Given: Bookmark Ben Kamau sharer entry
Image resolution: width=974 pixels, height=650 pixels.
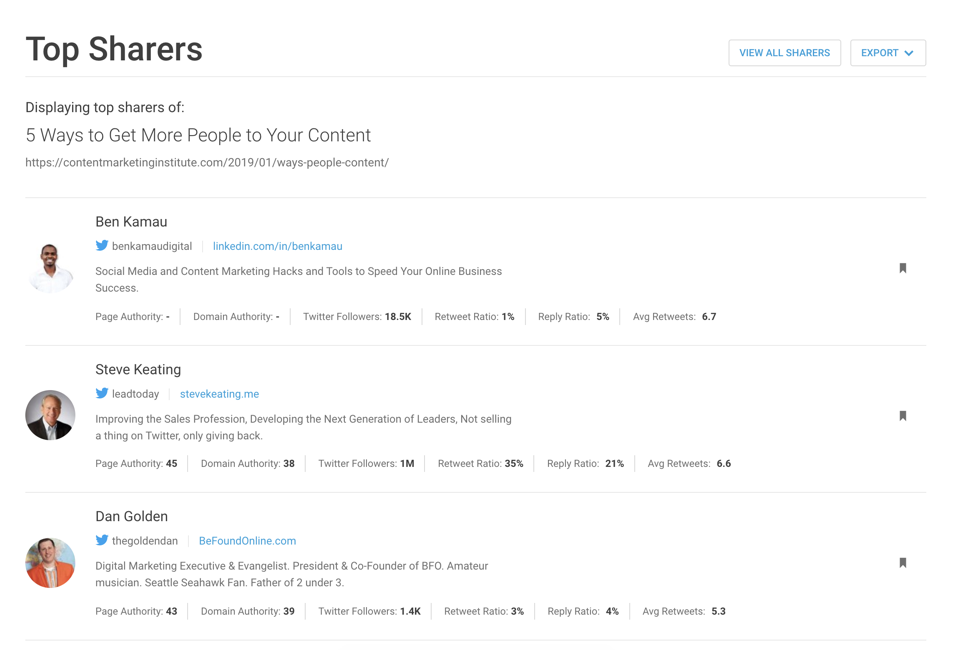Looking at the screenshot, I should pyautogui.click(x=903, y=268).
